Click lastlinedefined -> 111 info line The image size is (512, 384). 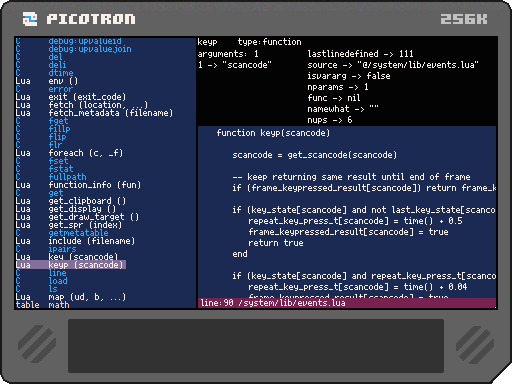click(x=360, y=54)
